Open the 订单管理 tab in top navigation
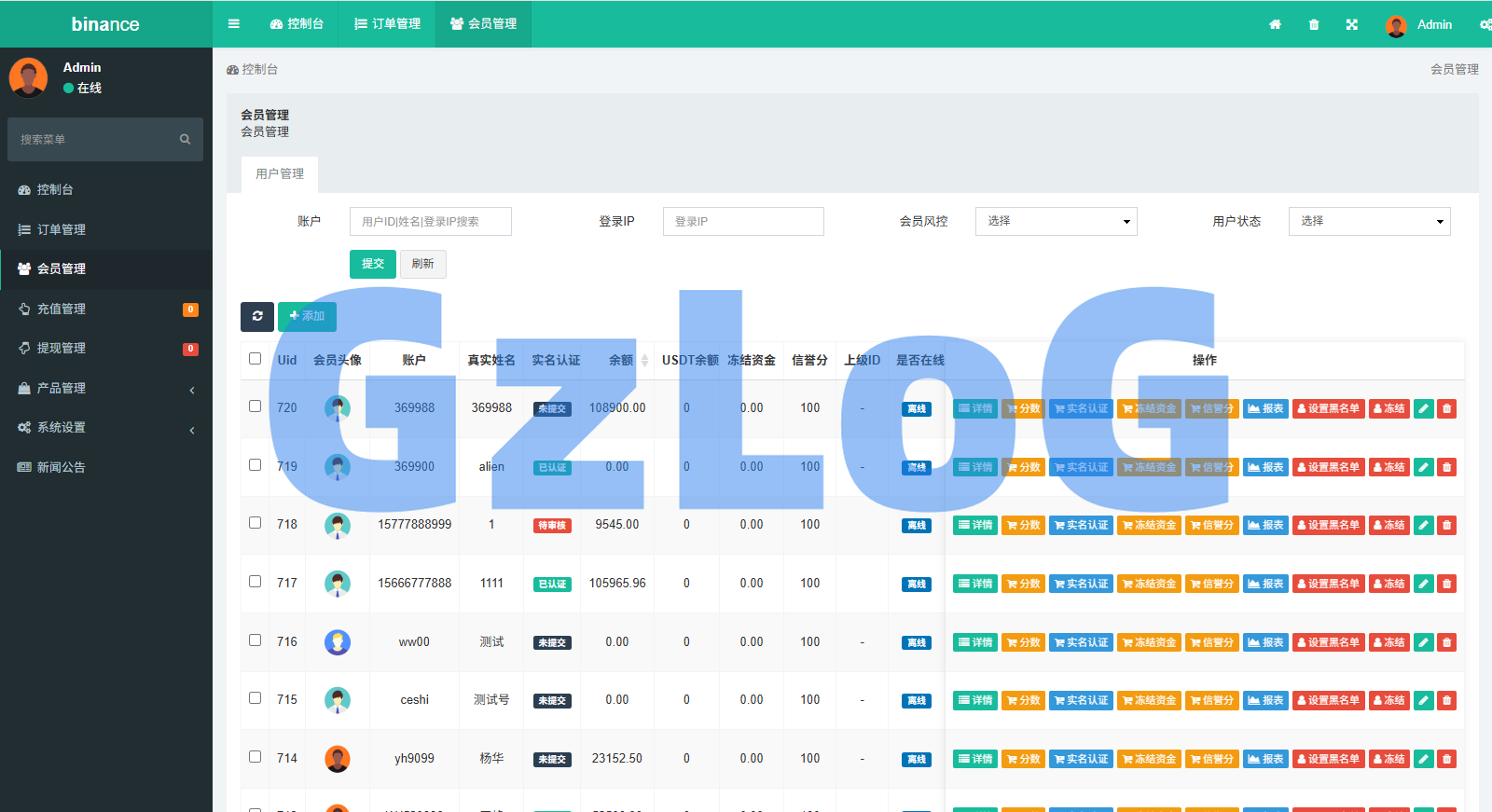 click(387, 24)
